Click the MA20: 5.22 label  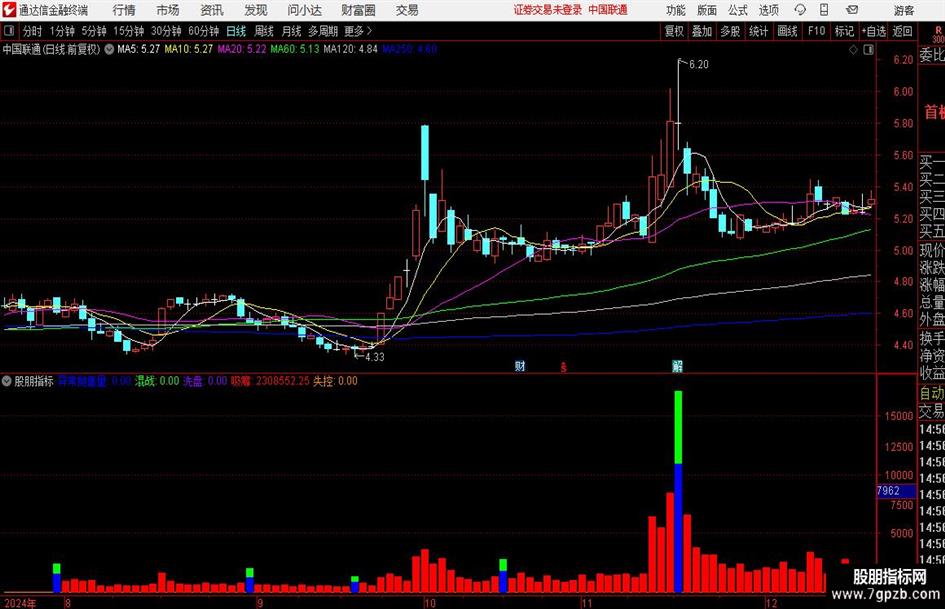pyautogui.click(x=242, y=49)
